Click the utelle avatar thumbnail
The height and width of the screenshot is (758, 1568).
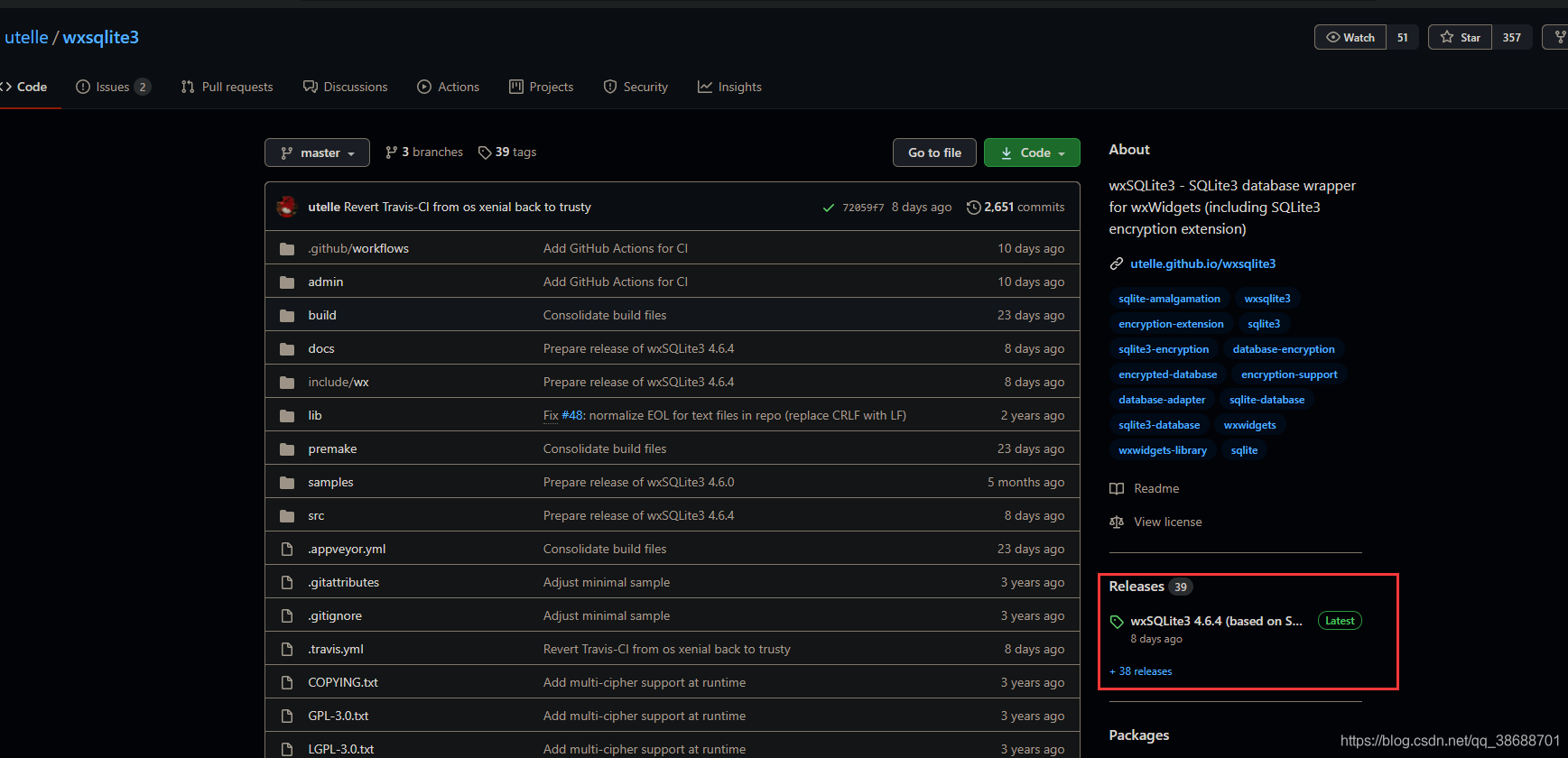(287, 207)
